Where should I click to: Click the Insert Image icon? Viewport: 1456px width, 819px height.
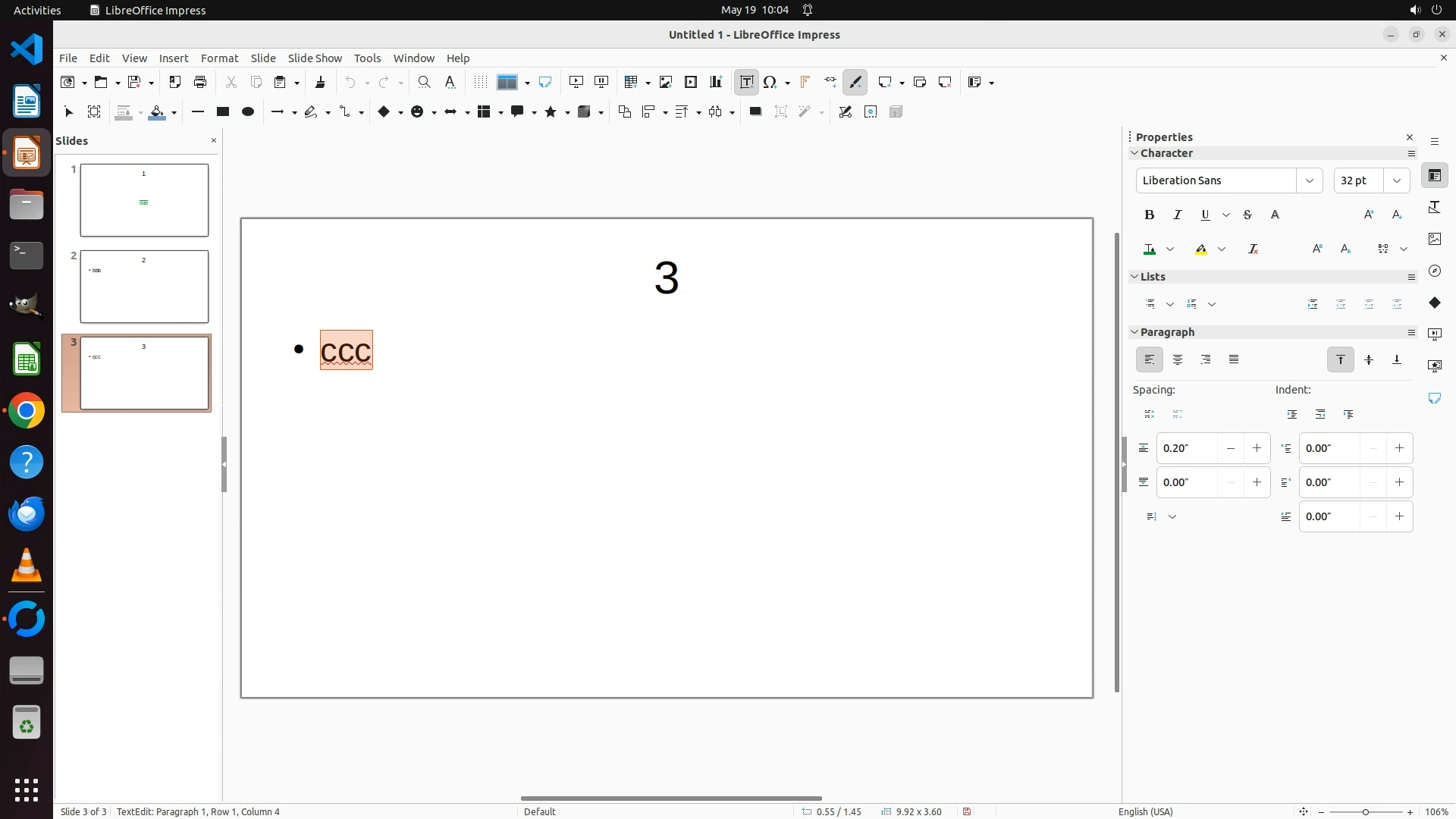[665, 82]
